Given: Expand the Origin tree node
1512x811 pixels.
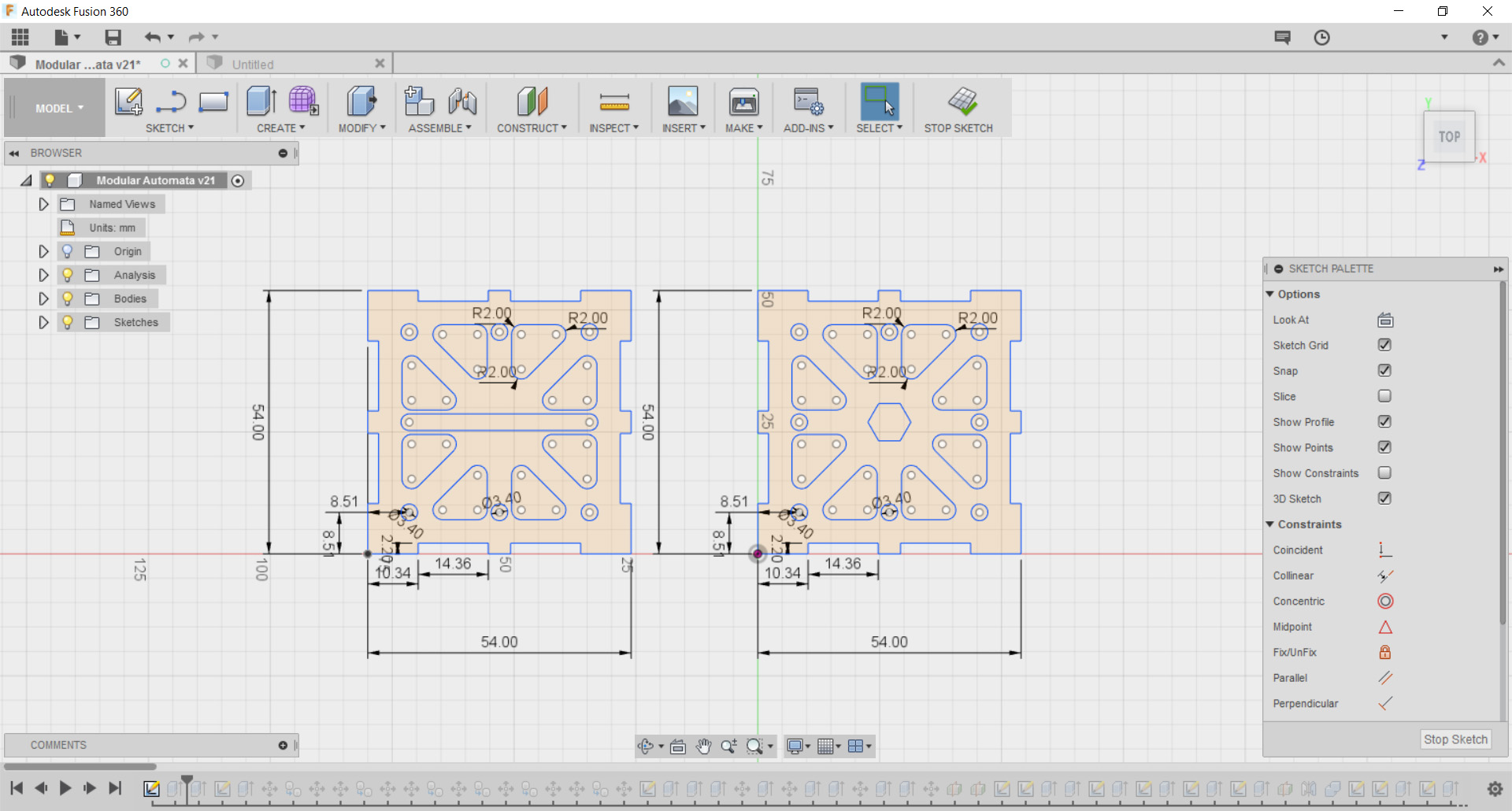Looking at the screenshot, I should [43, 251].
